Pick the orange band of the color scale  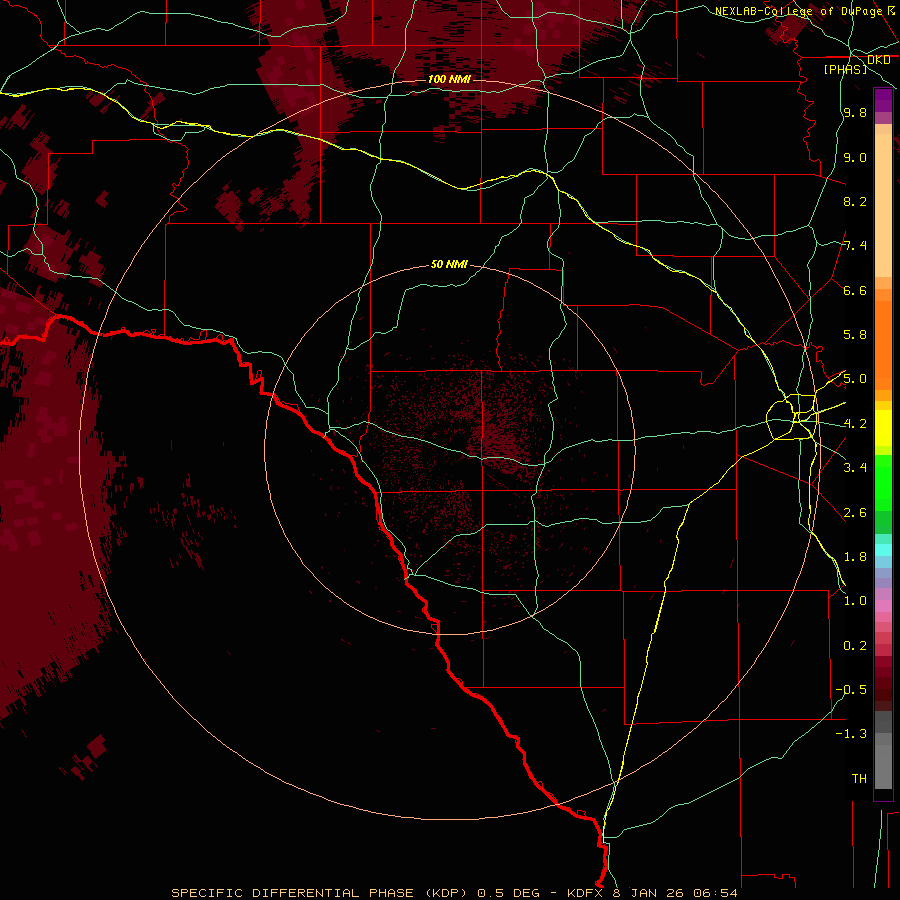pyautogui.click(x=883, y=344)
